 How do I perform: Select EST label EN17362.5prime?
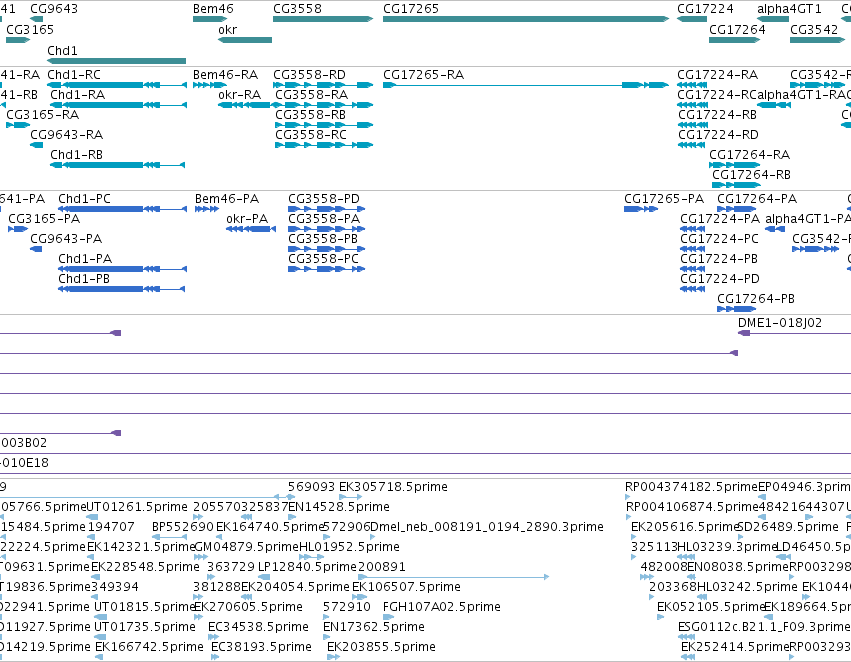click(x=373, y=627)
